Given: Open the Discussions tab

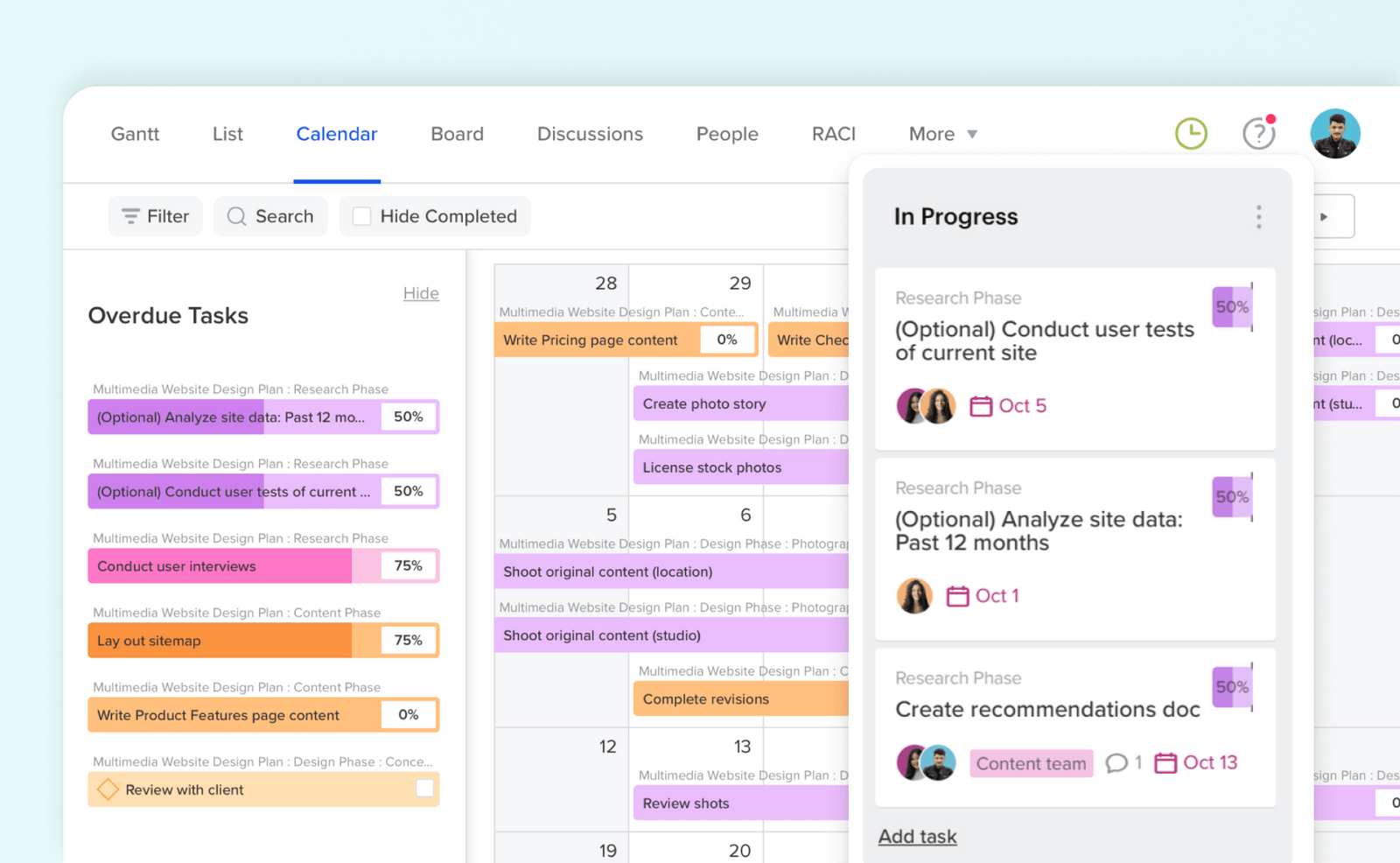Looking at the screenshot, I should (589, 133).
